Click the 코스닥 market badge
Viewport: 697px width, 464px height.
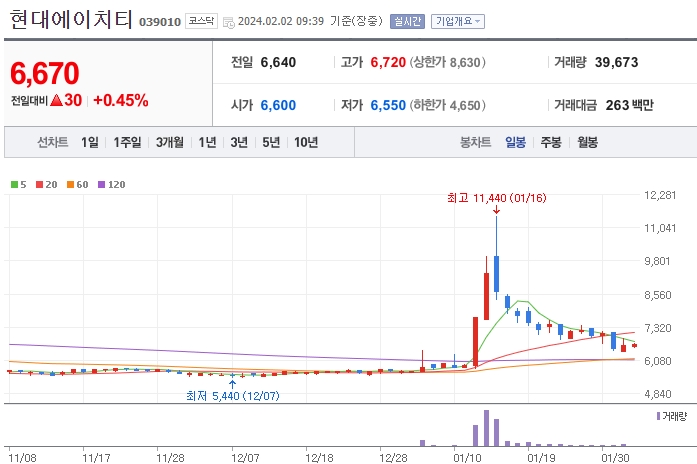[x=201, y=21]
